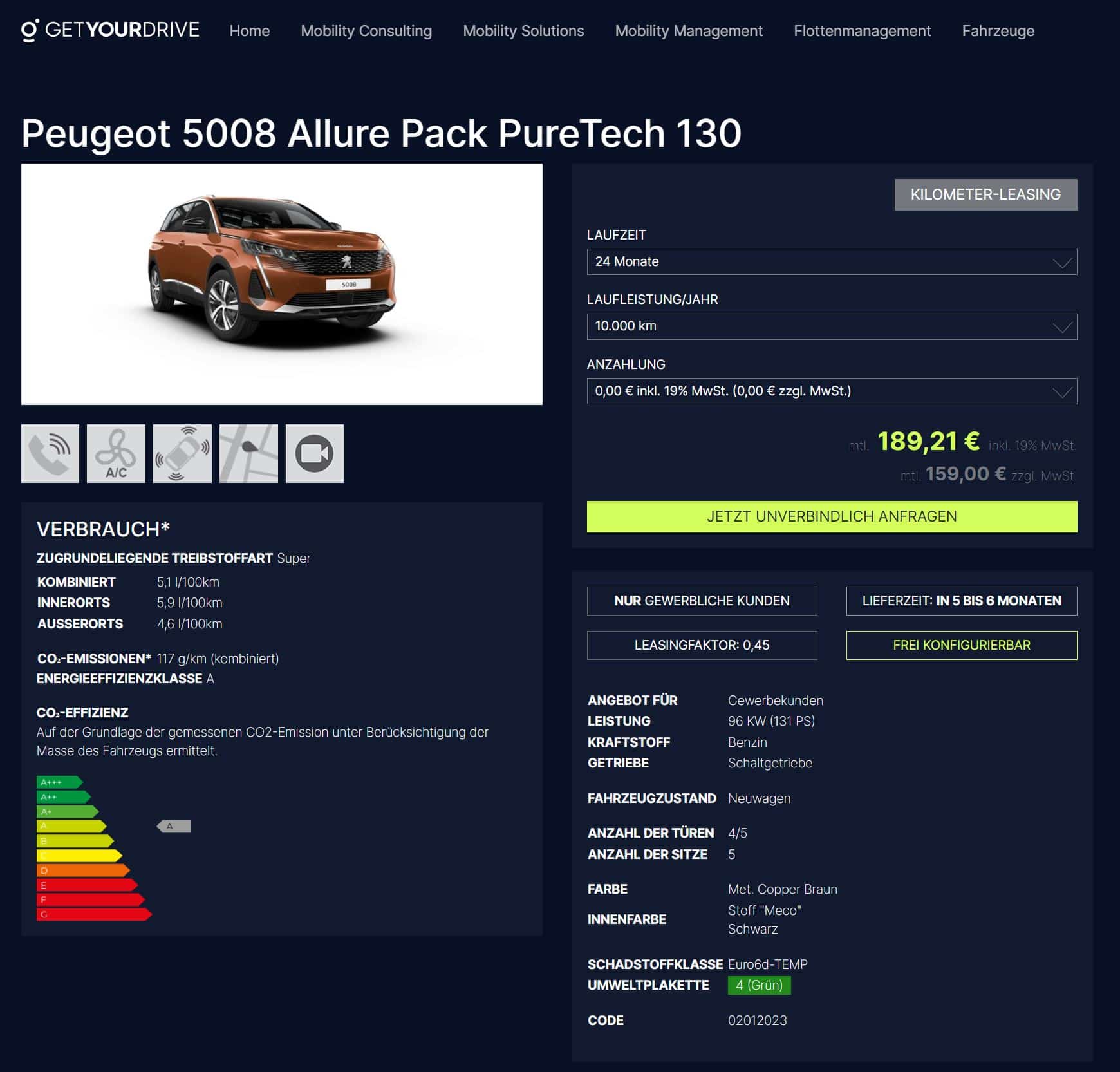The image size is (1120, 1072).
Task: Click the 117 g/km CO2 emission value
Action: coord(218,659)
